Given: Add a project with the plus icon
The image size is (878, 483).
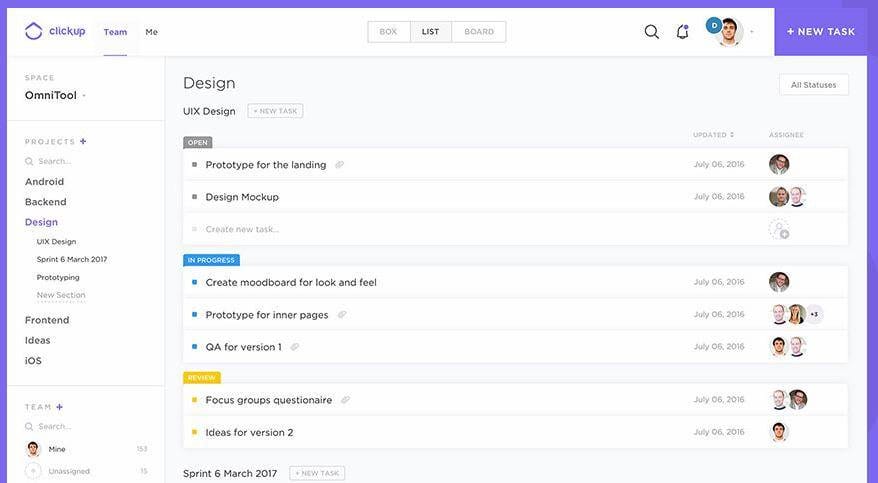Looking at the screenshot, I should click(83, 141).
